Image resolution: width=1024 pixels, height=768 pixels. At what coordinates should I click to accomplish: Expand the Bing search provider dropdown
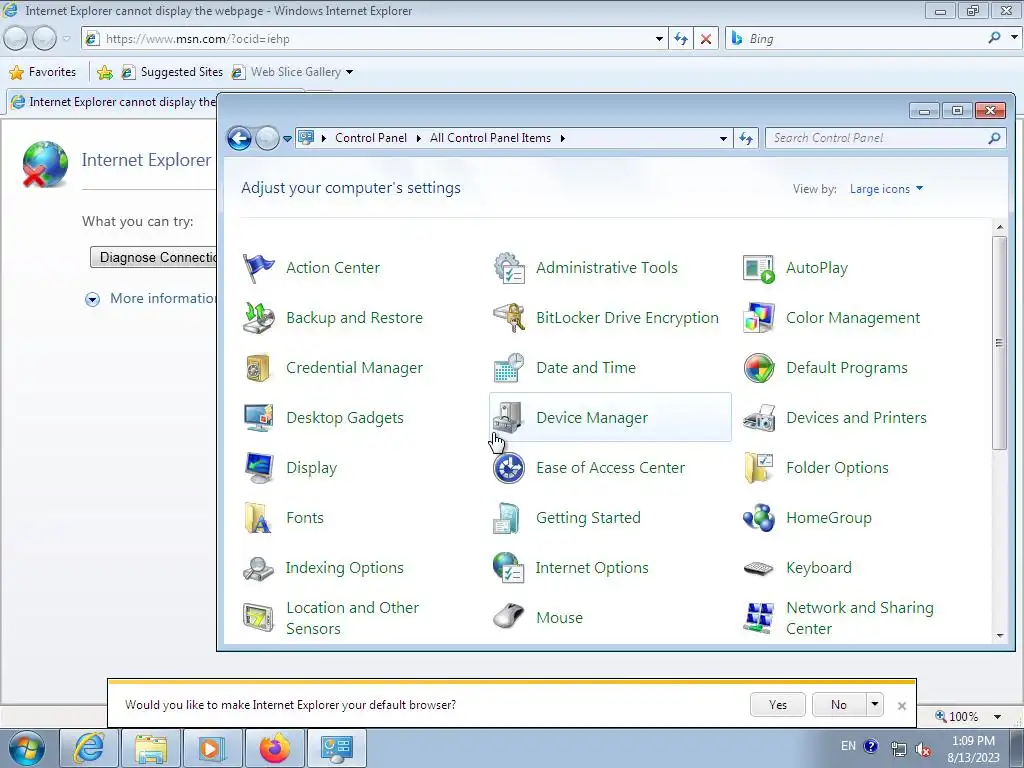click(1014, 39)
